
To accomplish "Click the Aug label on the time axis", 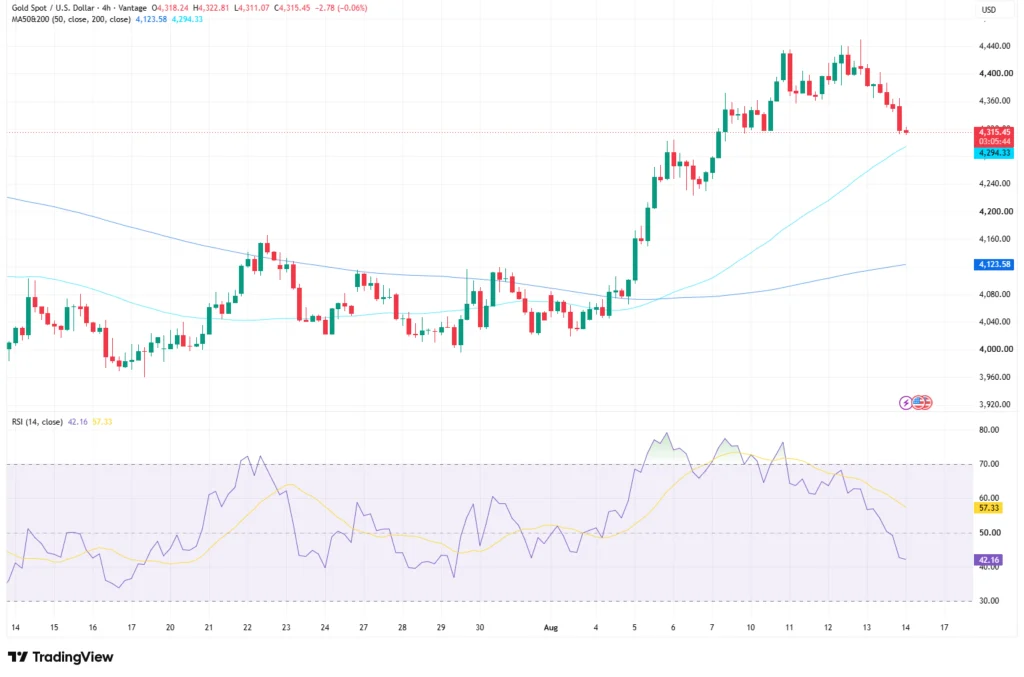I will (551, 627).
